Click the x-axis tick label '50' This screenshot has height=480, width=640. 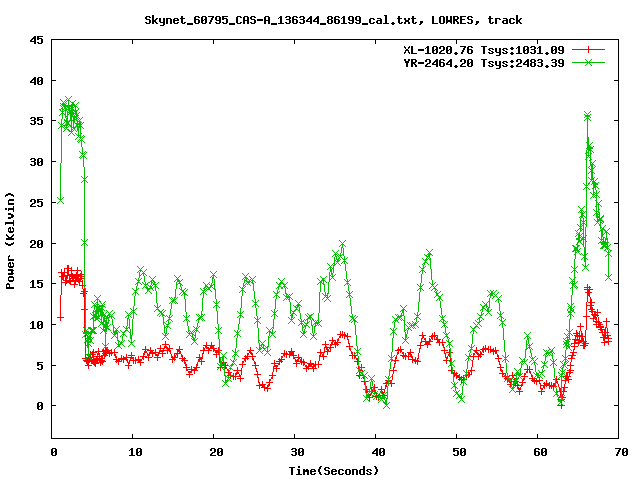[459, 452]
